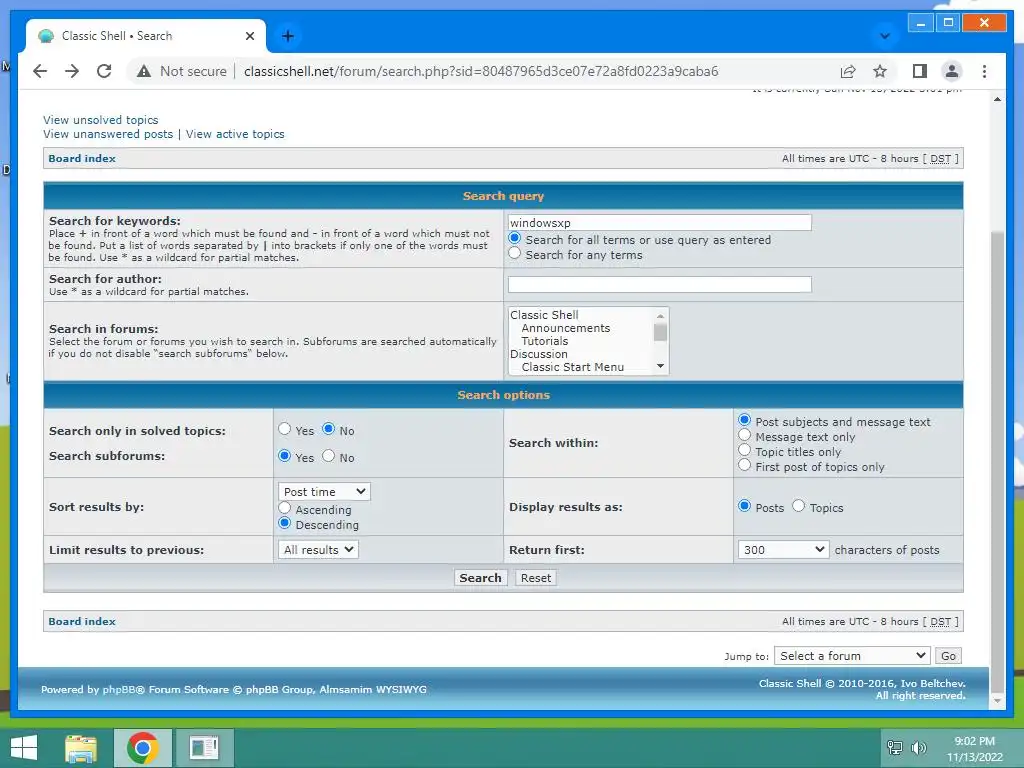The image size is (1024, 768).
Task: Select 'Tutorials' in the forum list
Action: point(545,341)
